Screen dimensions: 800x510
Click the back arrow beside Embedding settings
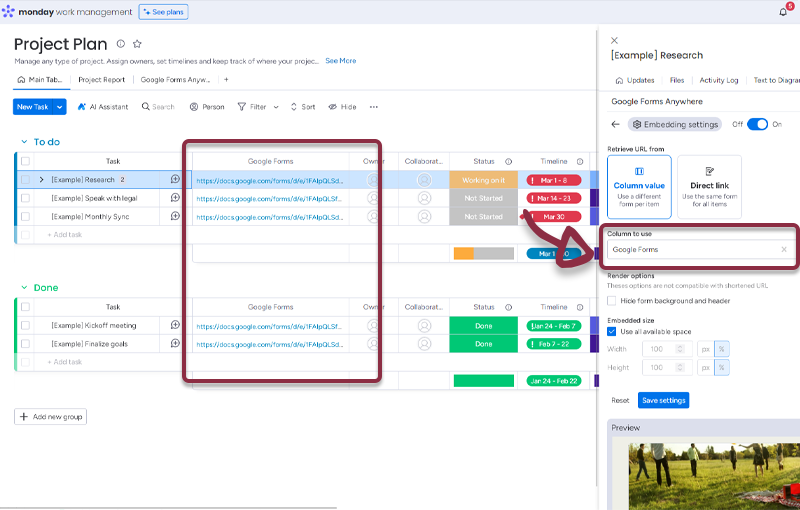pos(615,124)
